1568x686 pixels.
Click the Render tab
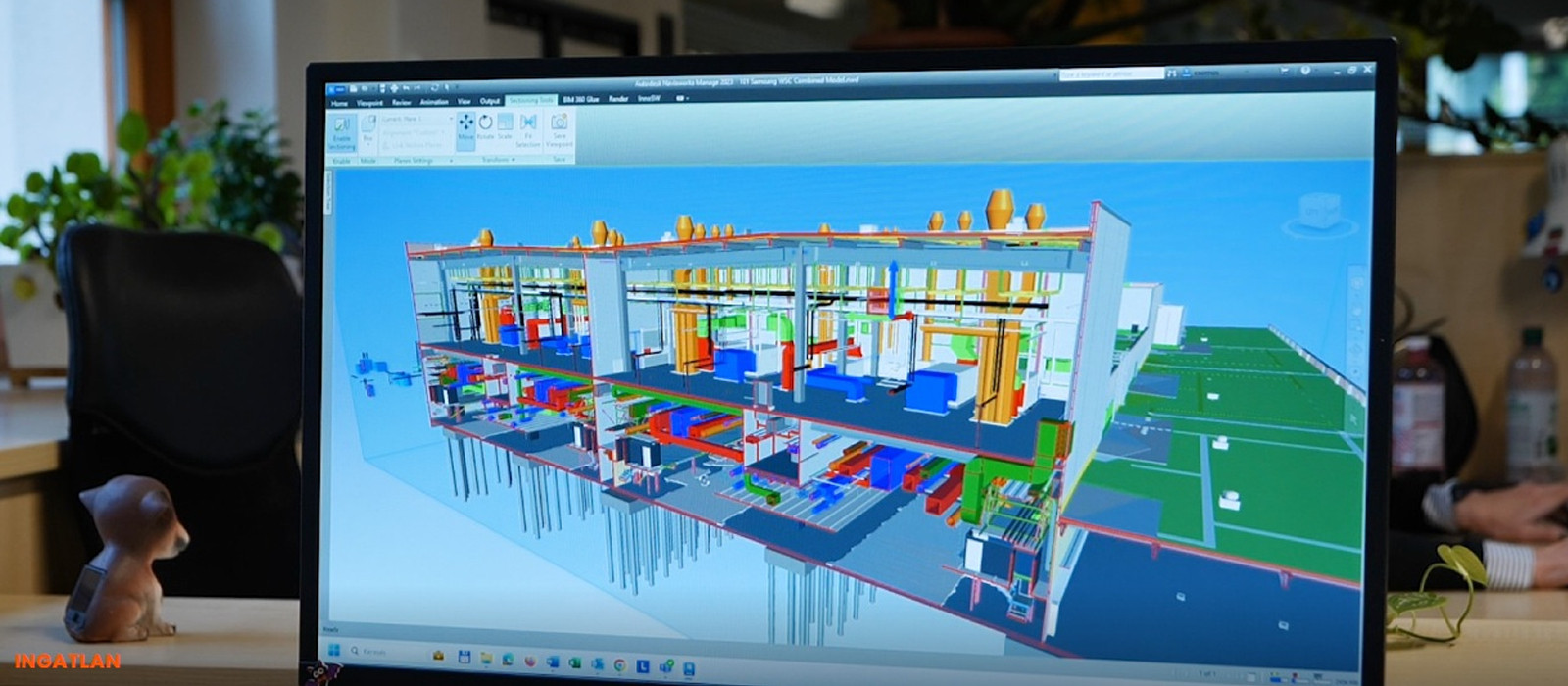618,99
